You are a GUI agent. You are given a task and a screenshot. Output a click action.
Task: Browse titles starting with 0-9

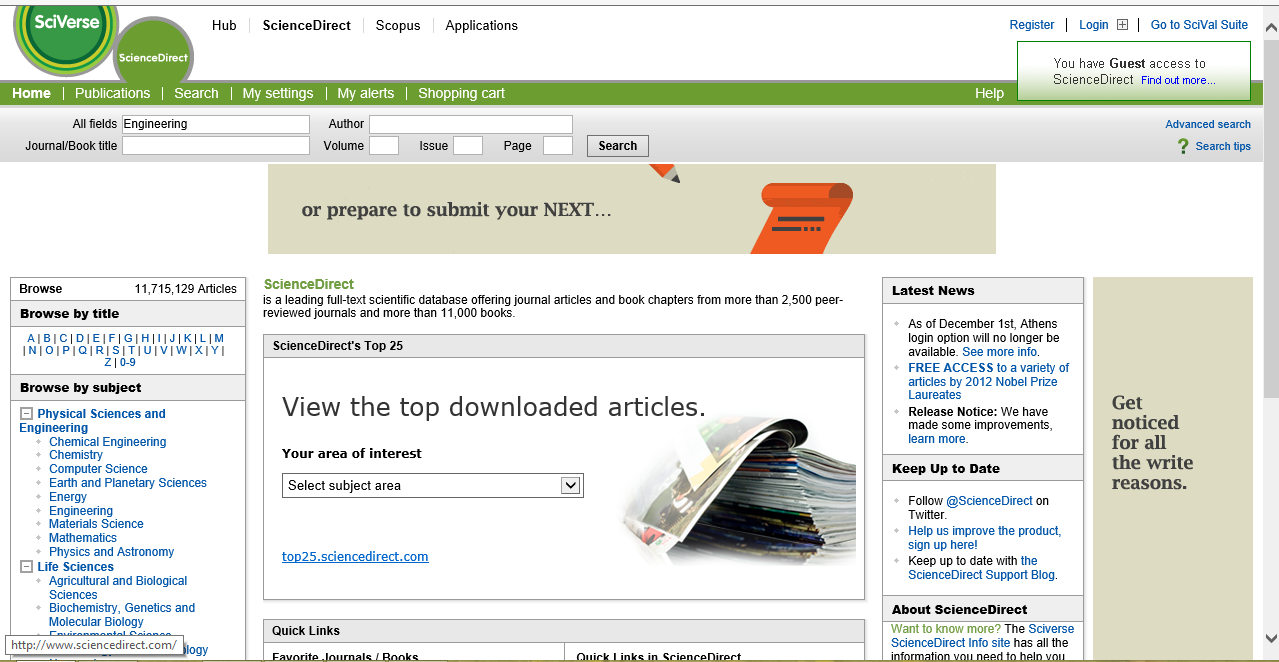click(128, 362)
